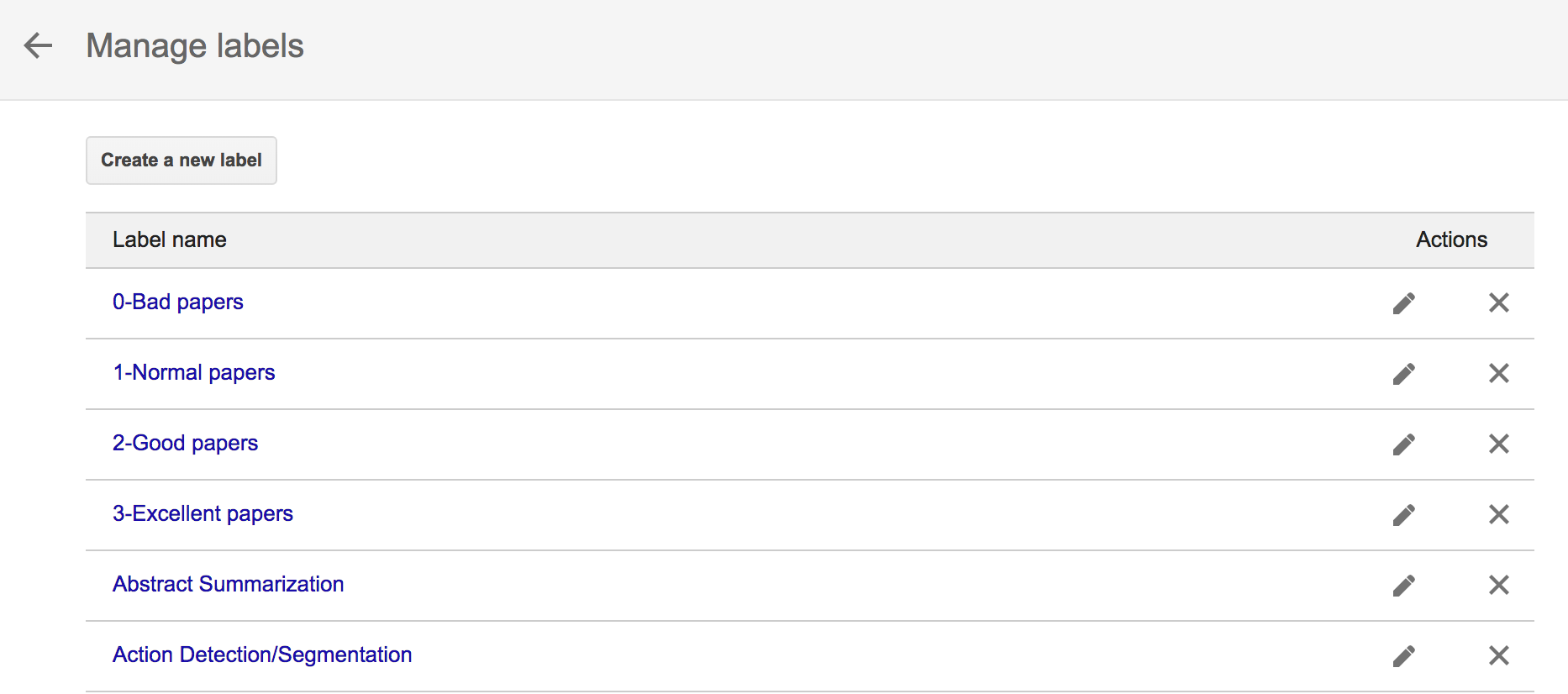This screenshot has width=1568, height=694.
Task: Edit the 0-Bad papers label
Action: (x=1404, y=303)
